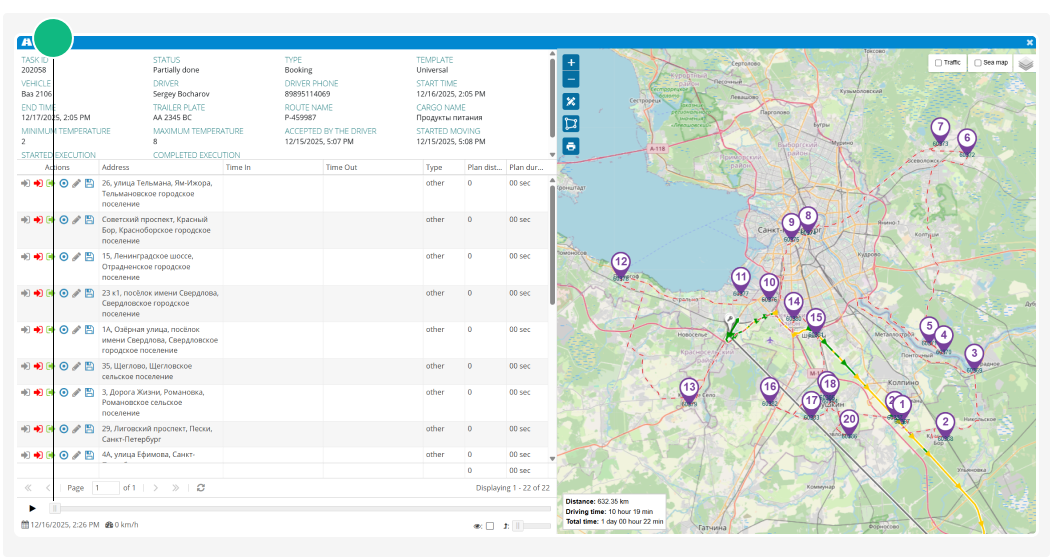Screen dimensions: 1053x560
Task: Go to next page of stops
Action: pyautogui.click(x=155, y=488)
